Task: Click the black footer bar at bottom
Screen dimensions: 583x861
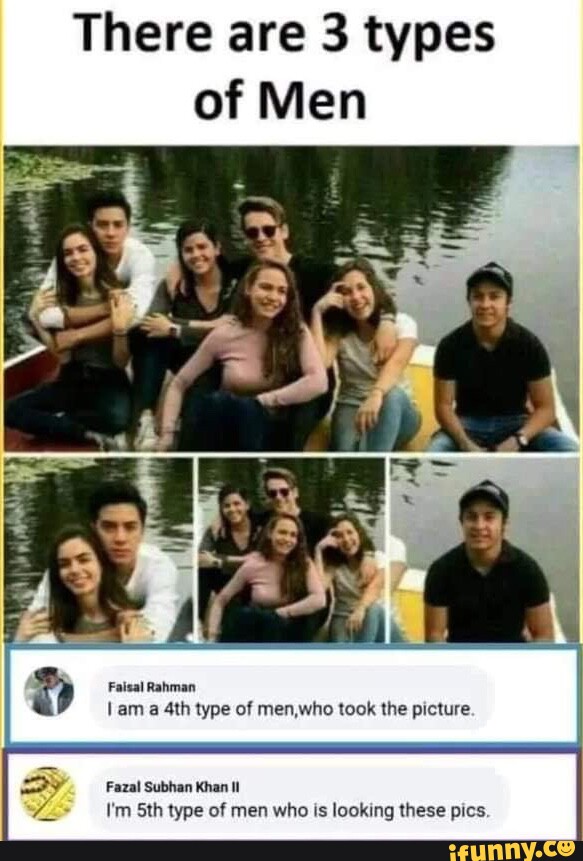Action: 292,851
